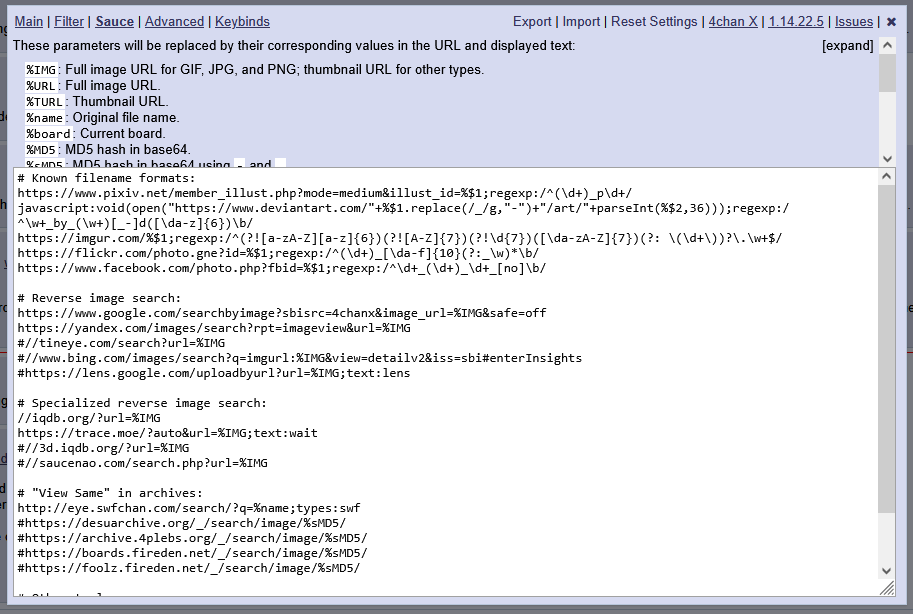Click the '# Reverse image search:' line
913x614 pixels.
99,298
